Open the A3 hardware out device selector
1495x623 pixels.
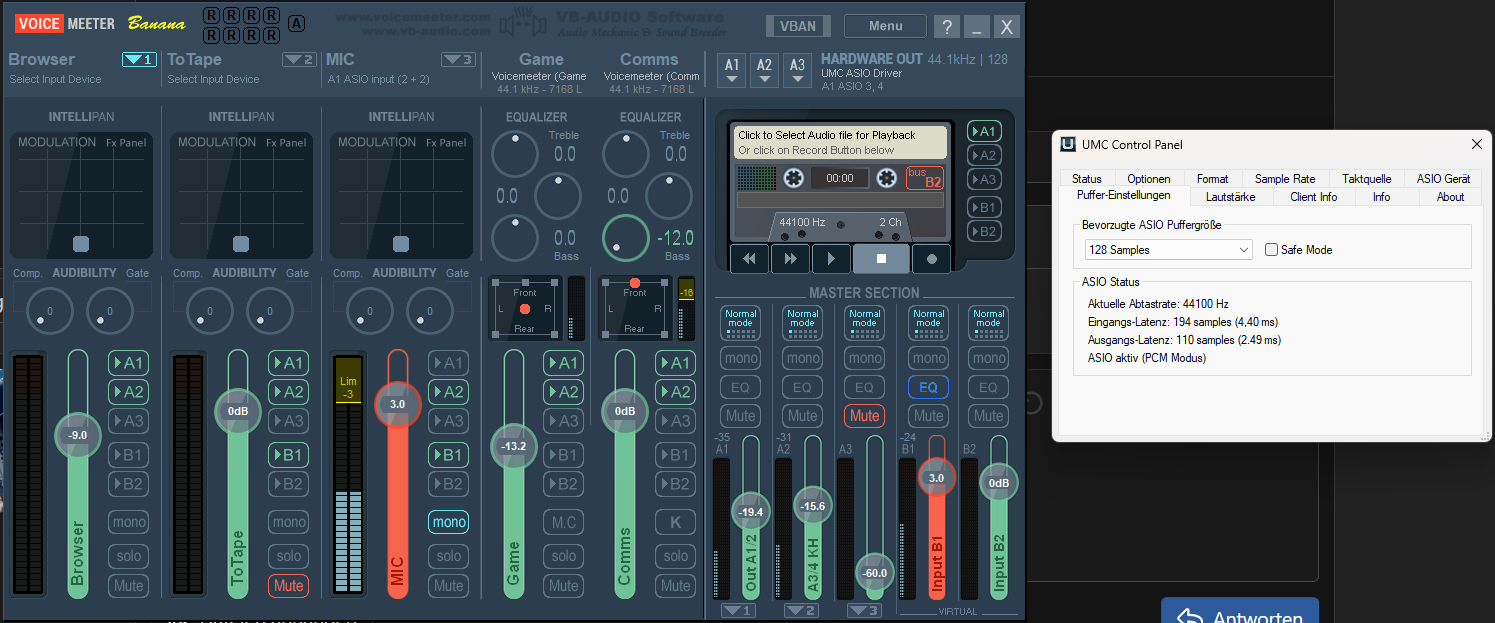[x=797, y=70]
